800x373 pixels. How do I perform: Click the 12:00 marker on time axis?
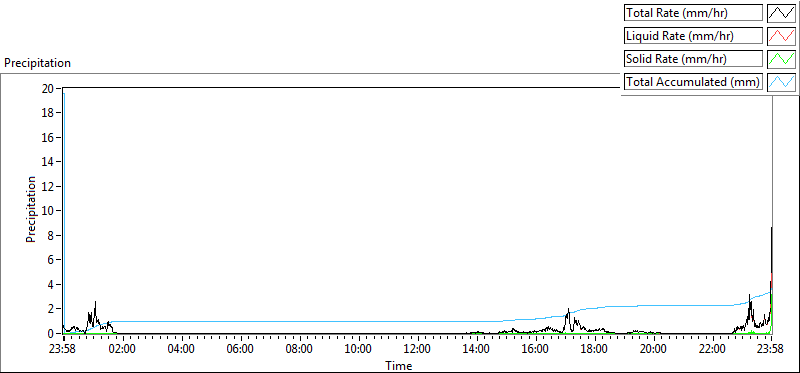point(418,349)
